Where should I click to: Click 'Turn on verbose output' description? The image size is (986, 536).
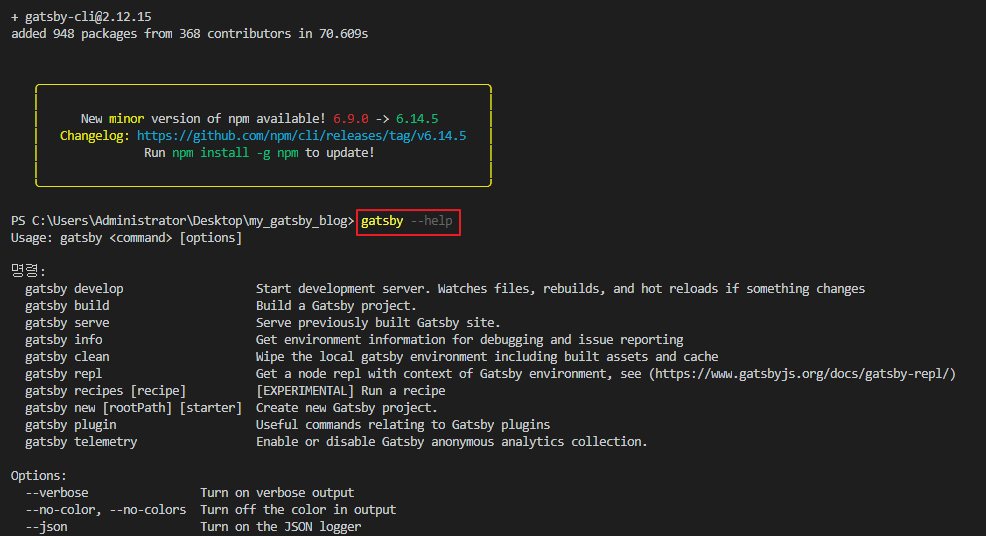coord(277,493)
